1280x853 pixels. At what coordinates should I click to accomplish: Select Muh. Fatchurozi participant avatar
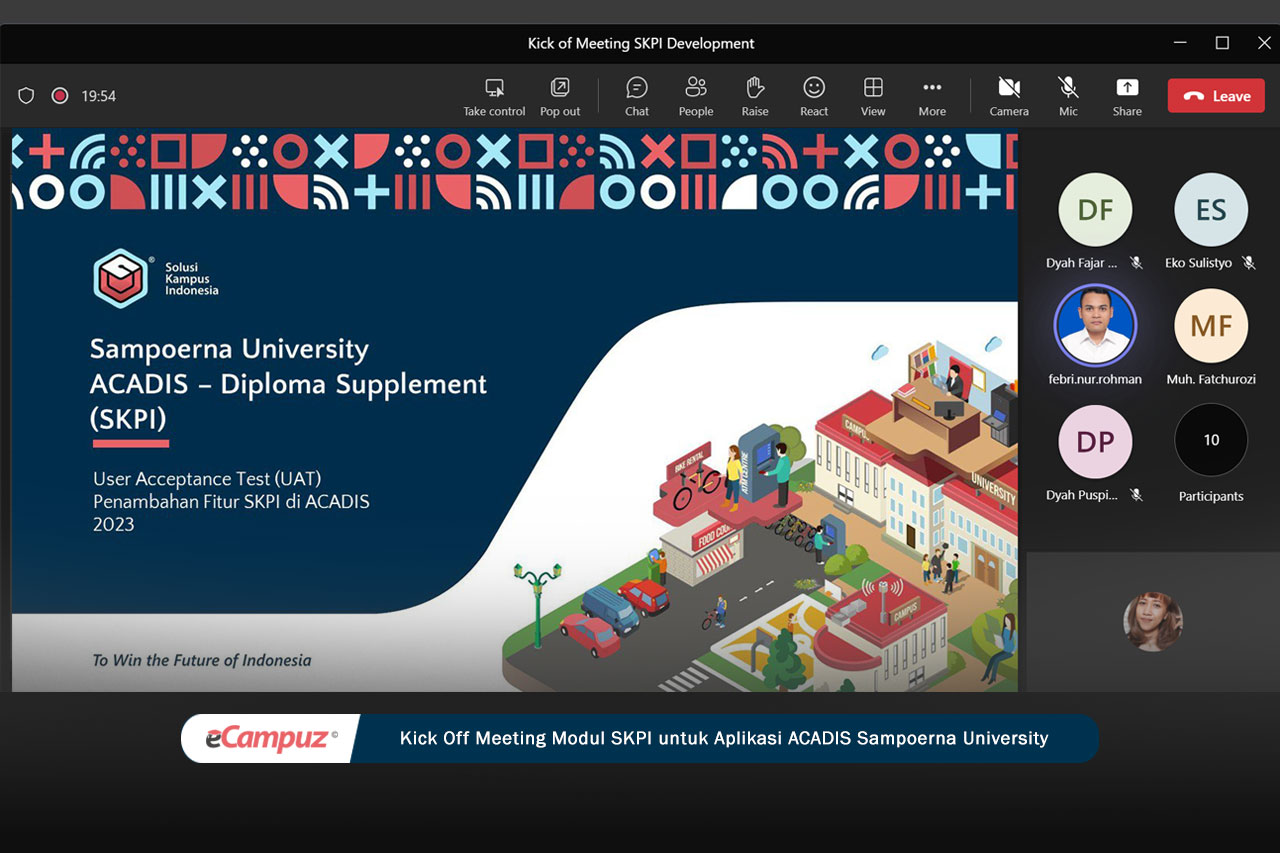[1211, 325]
